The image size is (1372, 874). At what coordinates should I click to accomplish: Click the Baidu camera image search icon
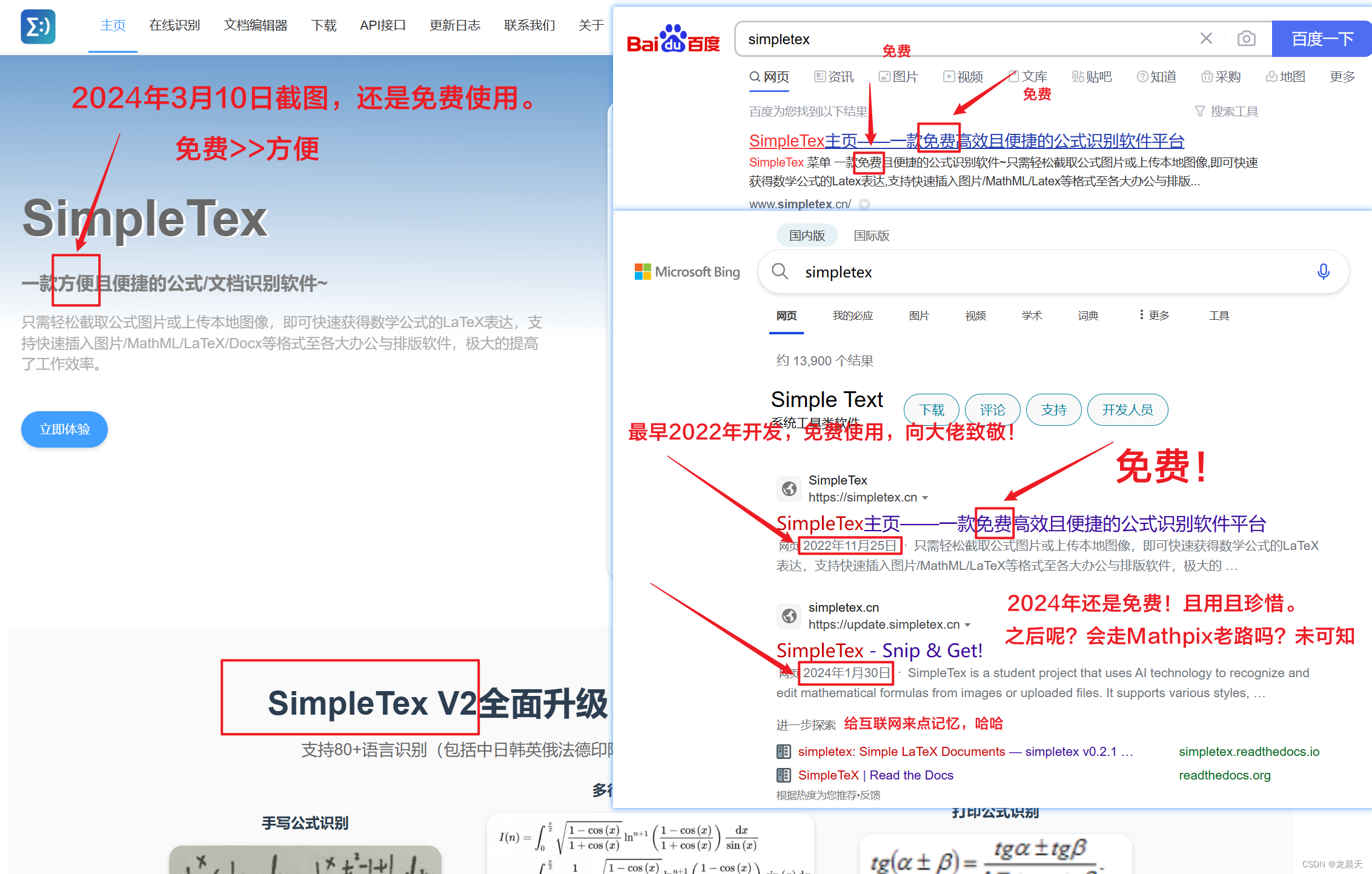point(1246,39)
